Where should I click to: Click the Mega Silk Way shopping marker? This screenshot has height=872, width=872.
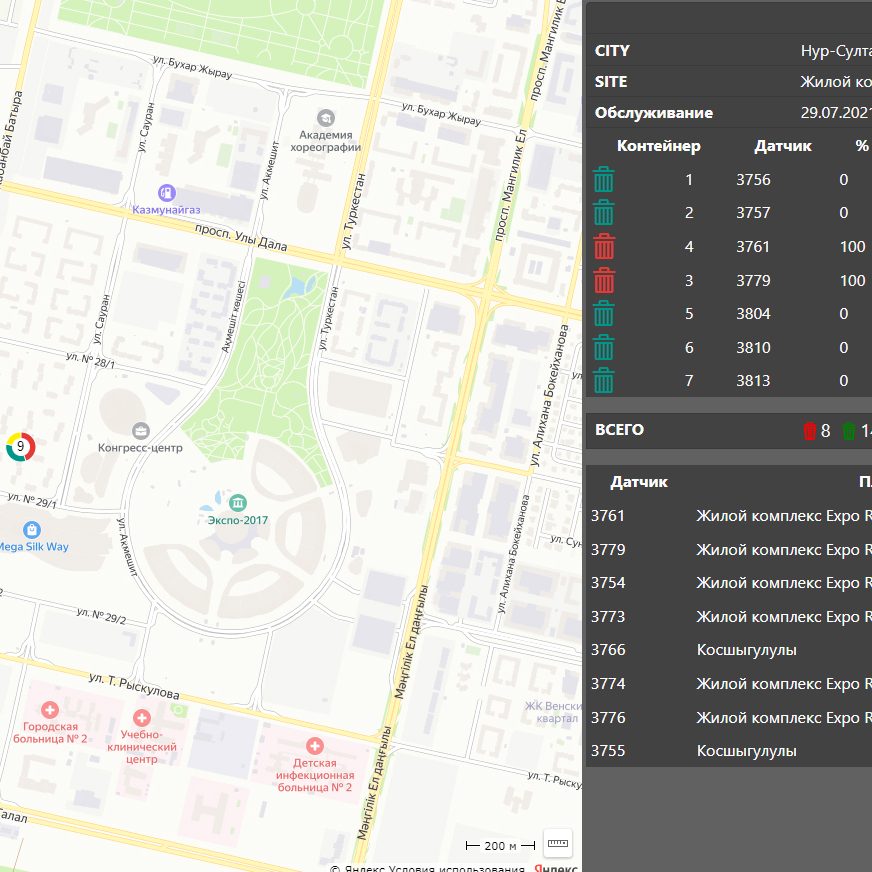(32, 528)
